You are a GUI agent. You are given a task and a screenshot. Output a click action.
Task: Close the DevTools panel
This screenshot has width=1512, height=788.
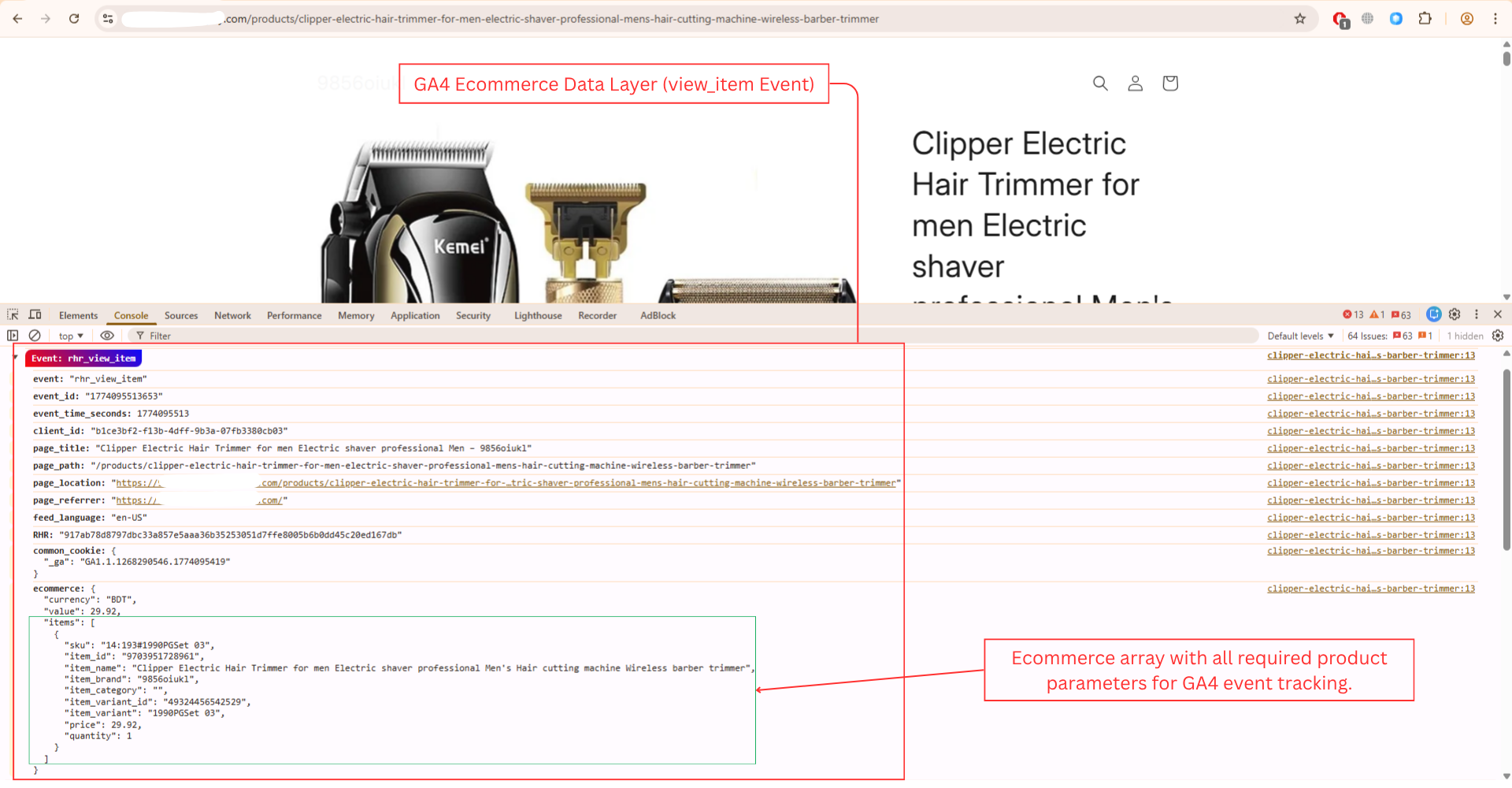click(1498, 314)
